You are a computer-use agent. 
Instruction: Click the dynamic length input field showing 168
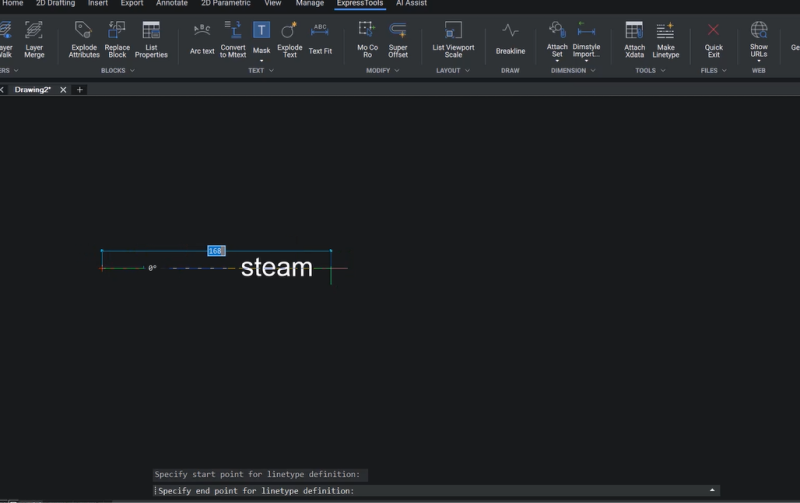pos(216,251)
